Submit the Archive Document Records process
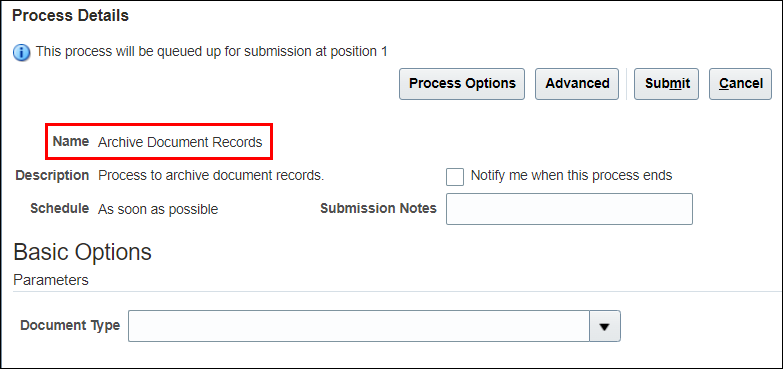The width and height of the screenshot is (783, 369). point(666,84)
